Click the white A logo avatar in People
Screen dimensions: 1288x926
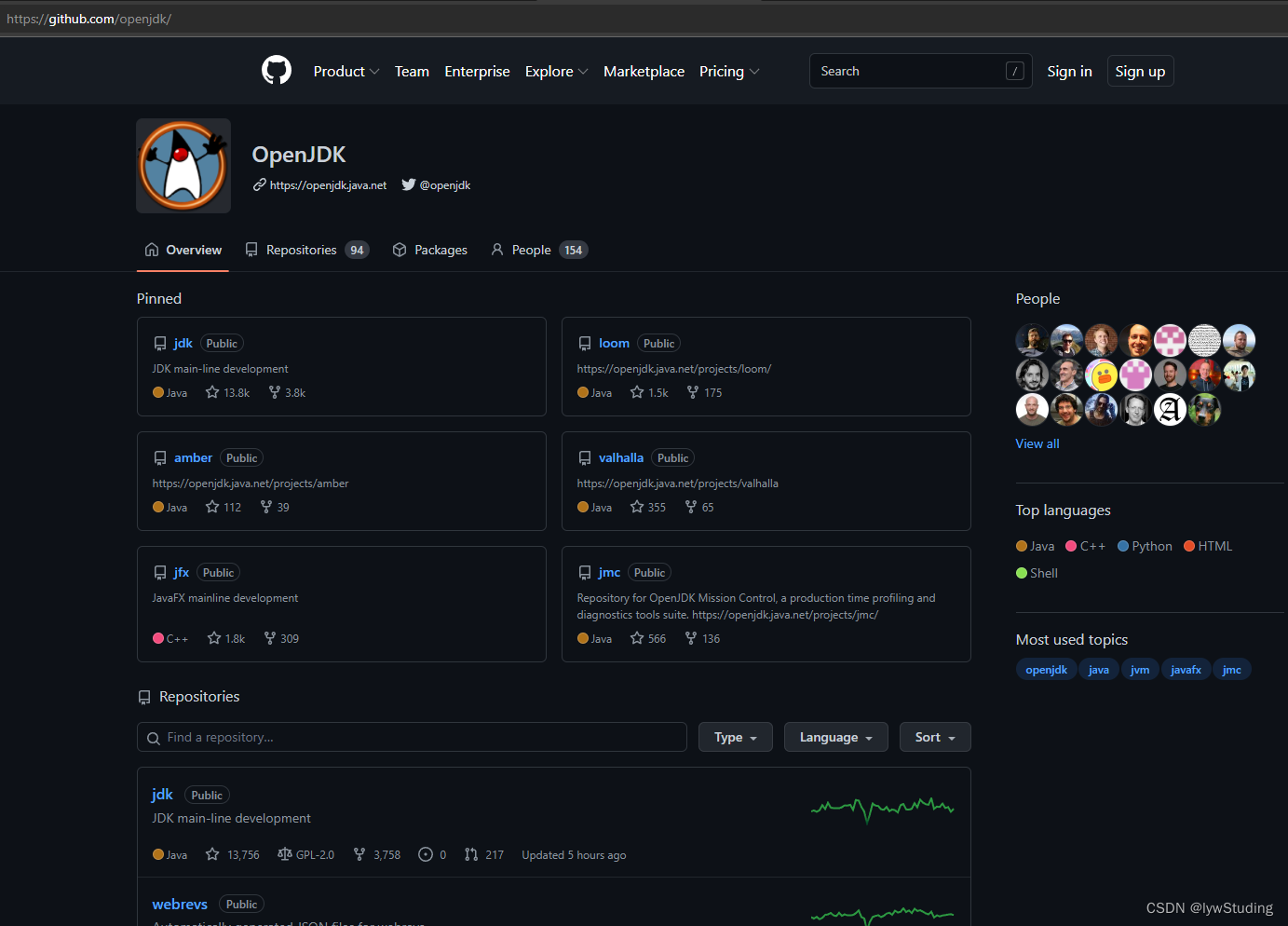click(1170, 409)
